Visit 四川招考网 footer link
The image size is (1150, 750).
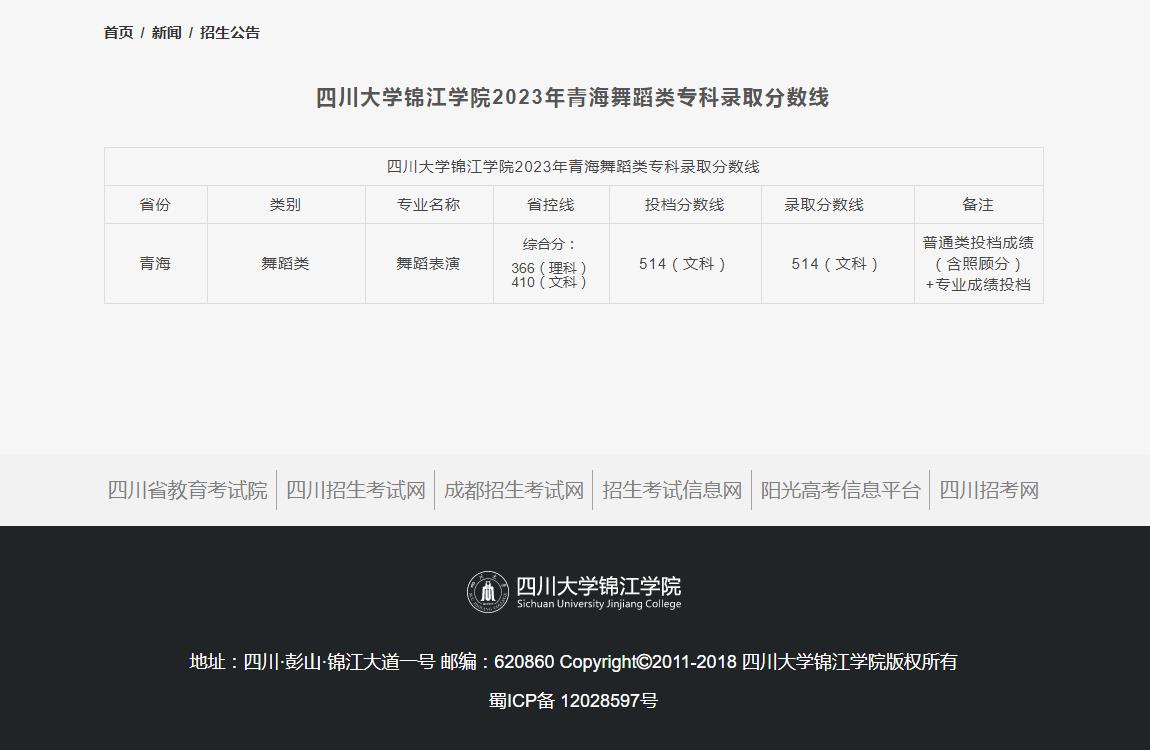(x=989, y=490)
